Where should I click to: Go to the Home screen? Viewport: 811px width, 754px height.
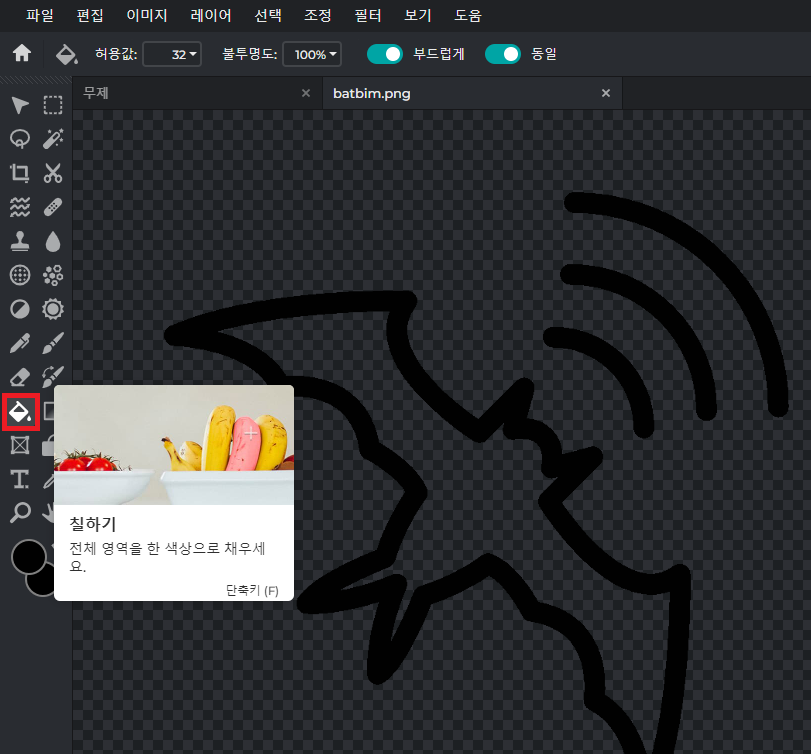point(22,53)
